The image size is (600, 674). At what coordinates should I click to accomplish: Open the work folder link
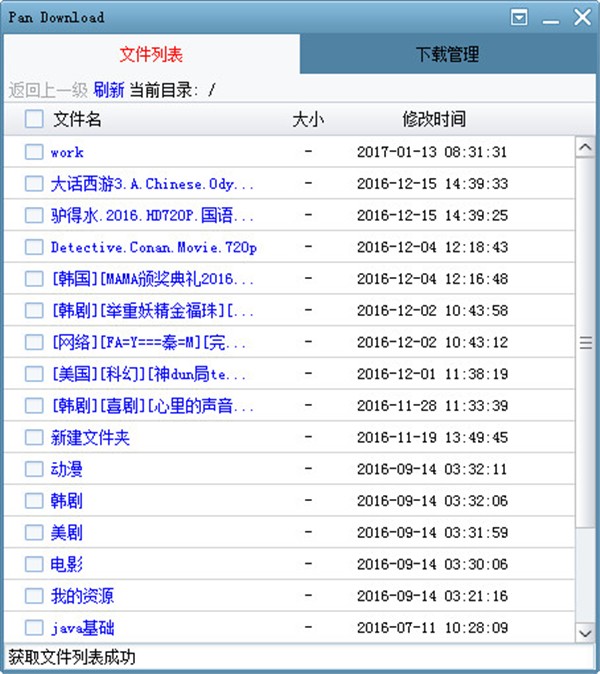coord(67,153)
